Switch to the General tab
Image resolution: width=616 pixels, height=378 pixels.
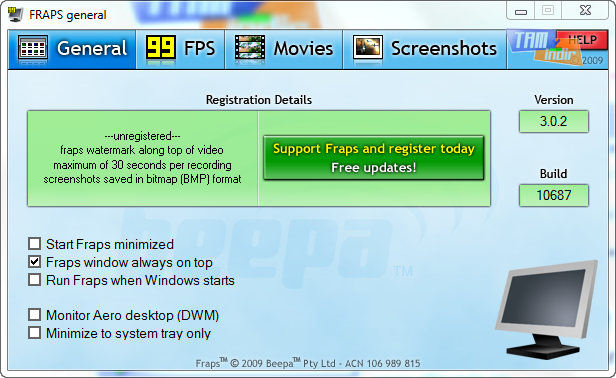72,49
